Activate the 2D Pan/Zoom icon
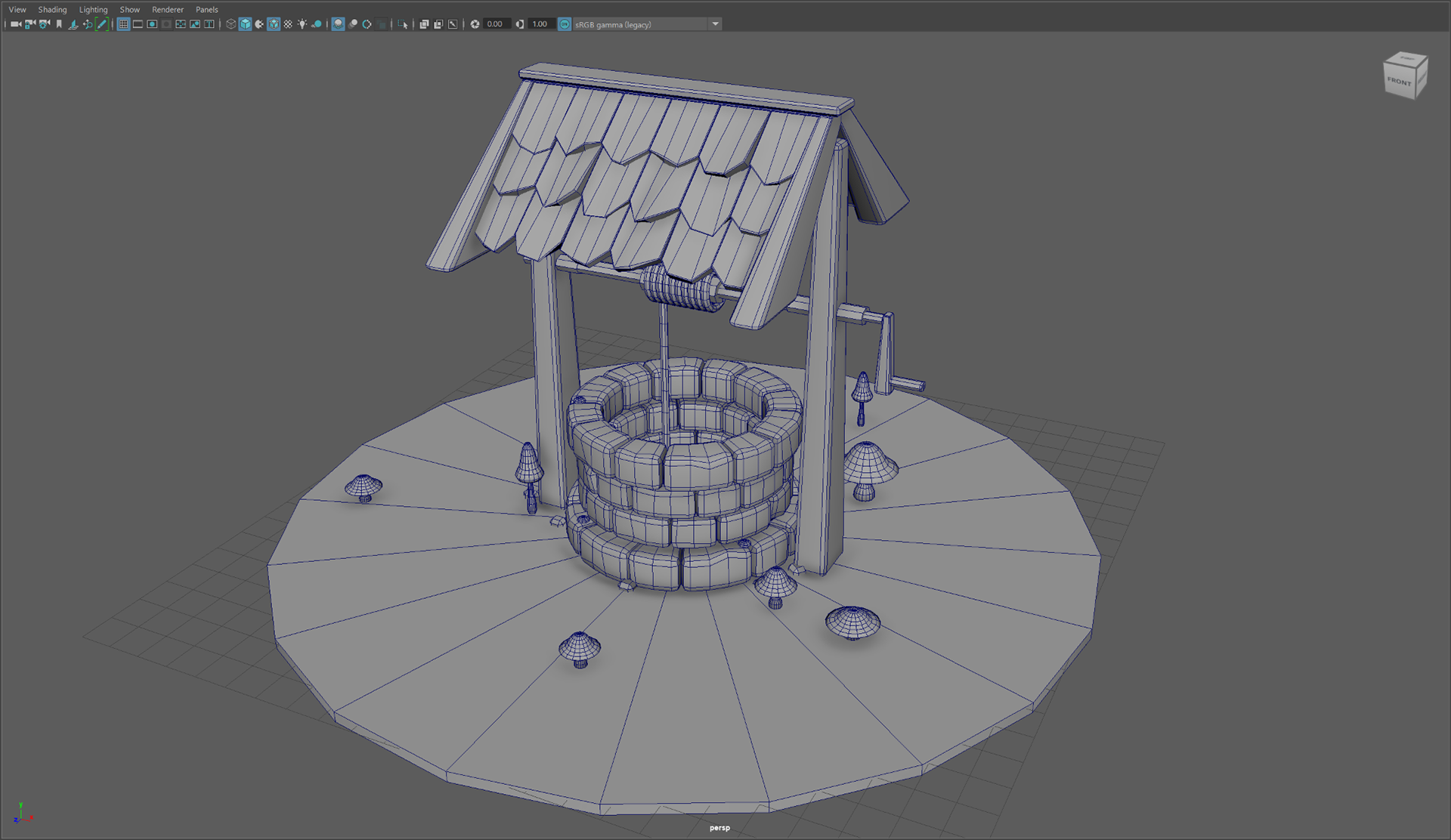Screen dimensions: 1451x840 [x=88, y=24]
